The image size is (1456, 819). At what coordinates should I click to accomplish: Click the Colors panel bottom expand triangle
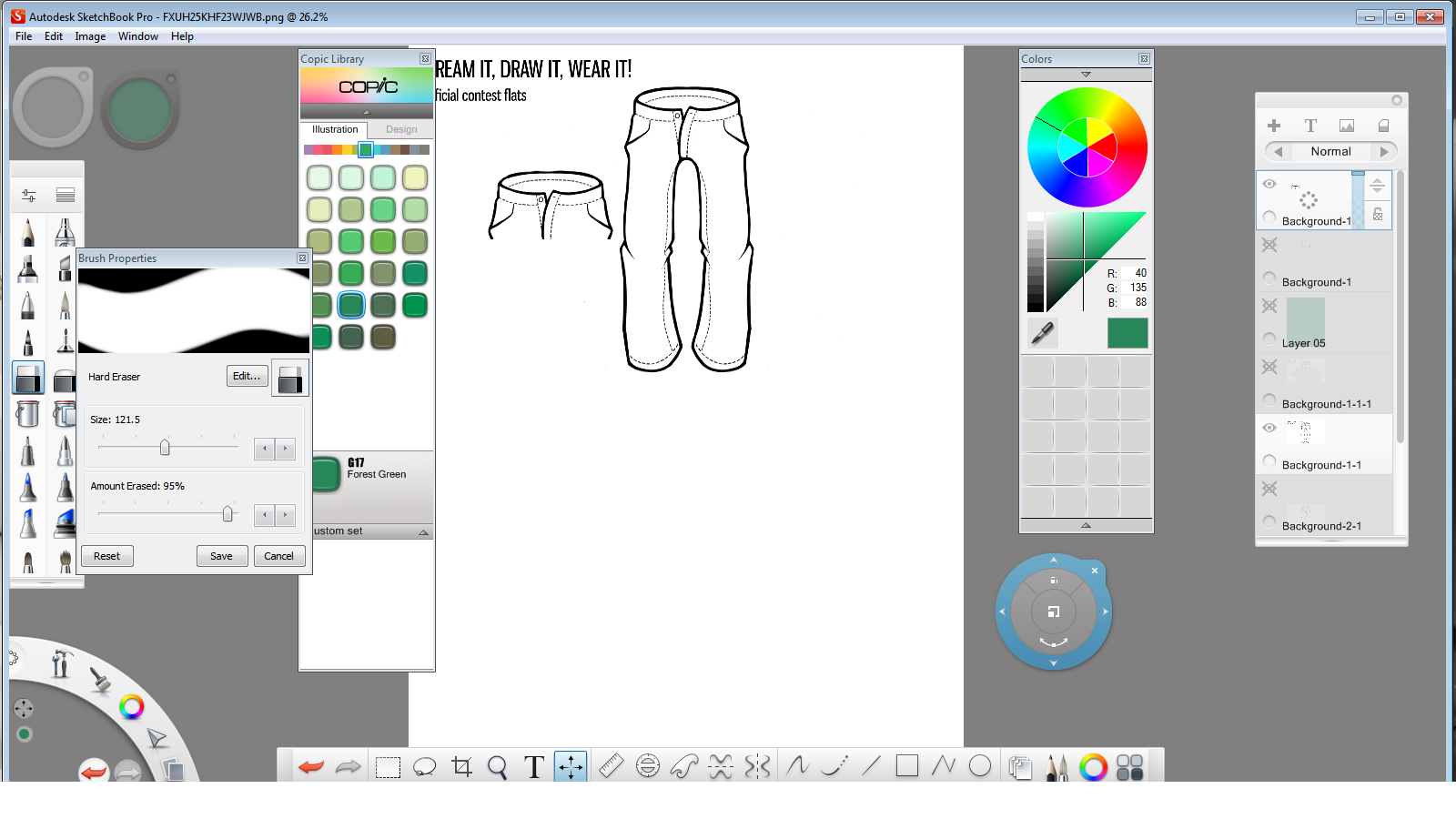[x=1086, y=525]
